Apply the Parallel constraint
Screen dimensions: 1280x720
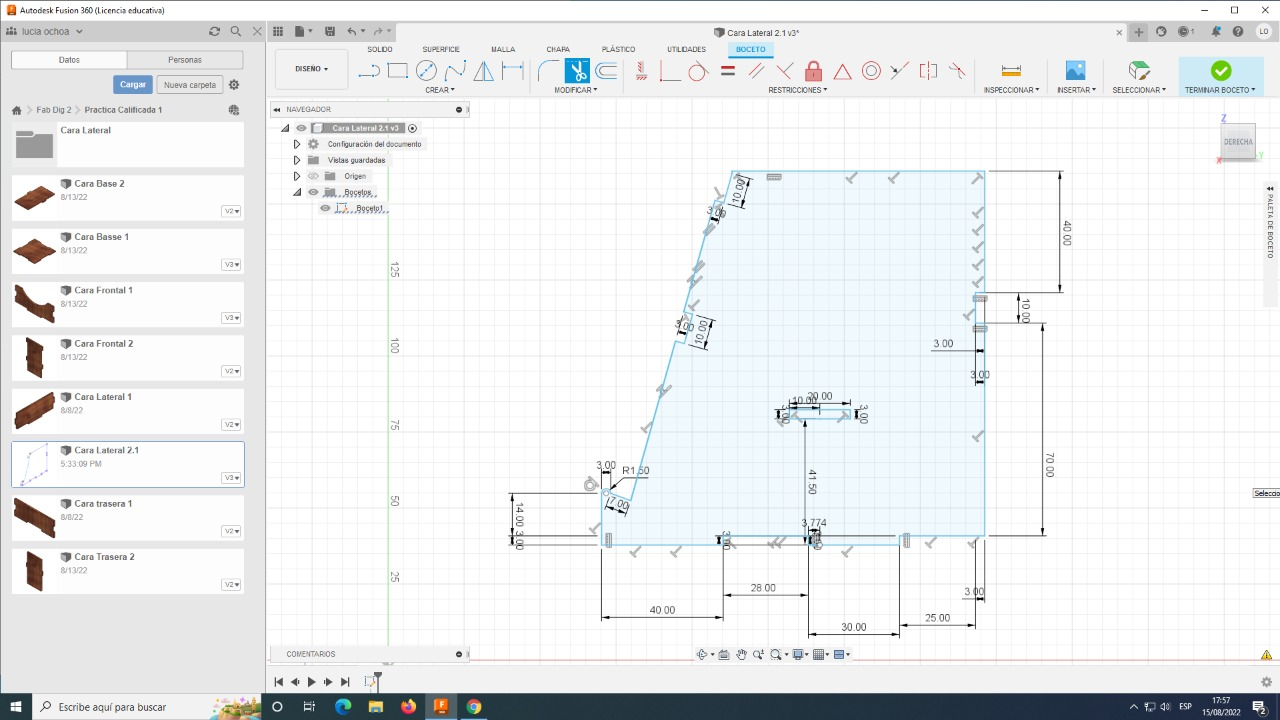click(x=756, y=71)
